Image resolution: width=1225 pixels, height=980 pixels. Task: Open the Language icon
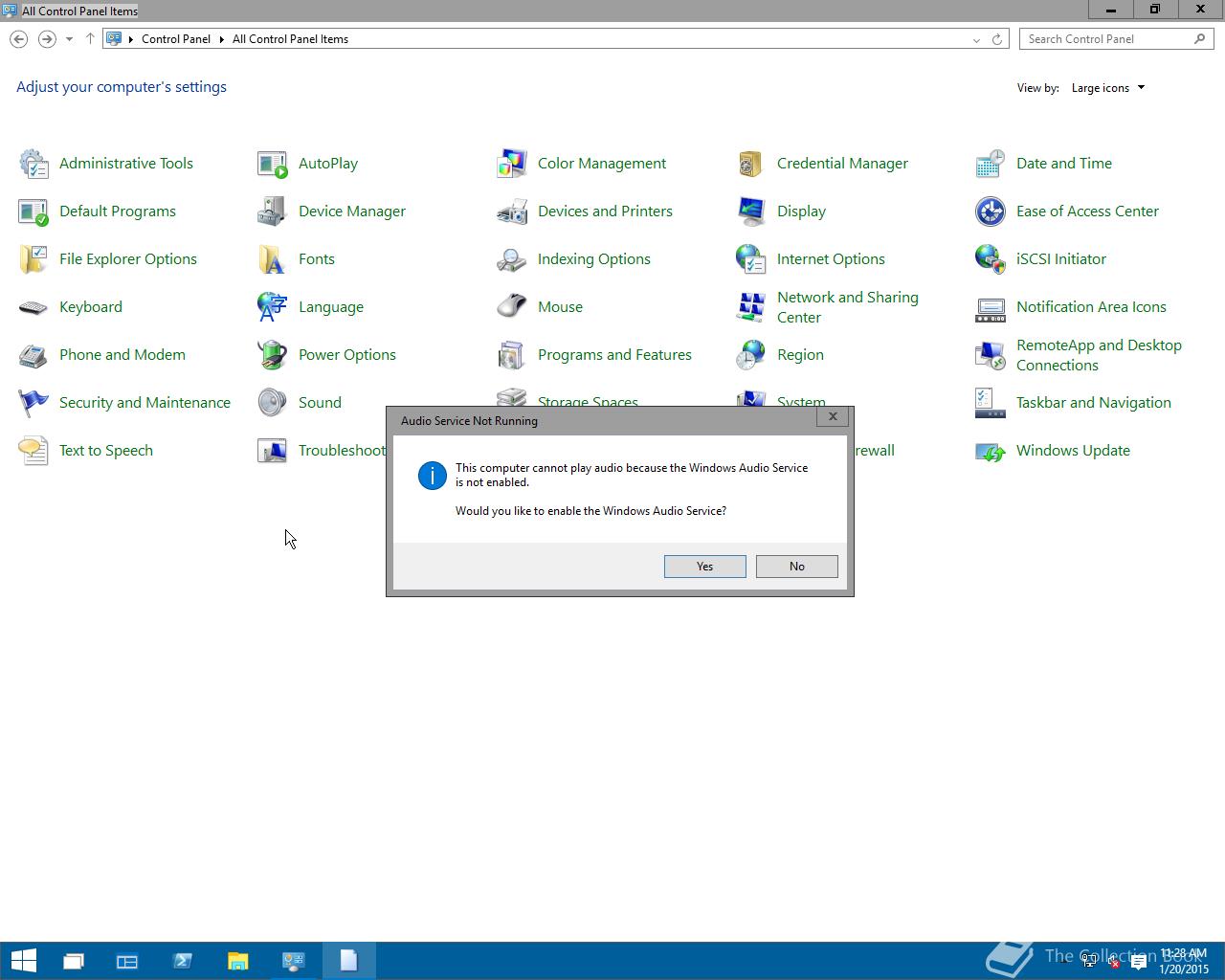pyautogui.click(x=273, y=307)
